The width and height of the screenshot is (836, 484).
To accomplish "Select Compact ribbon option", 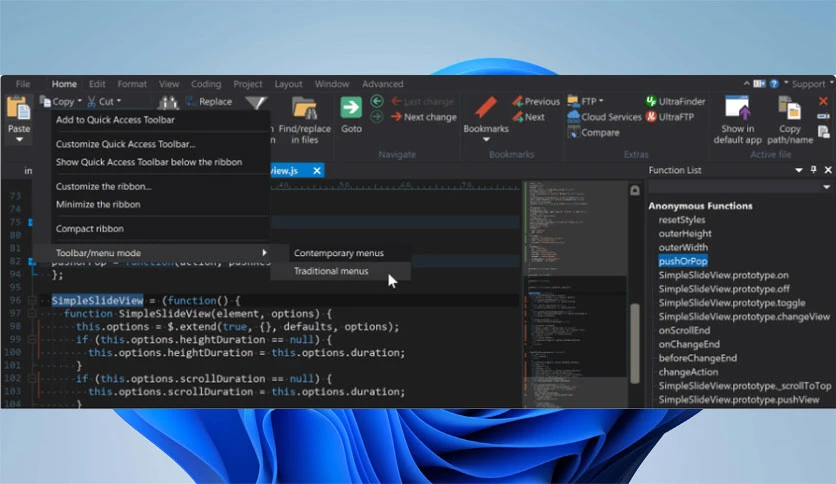I will pos(160,229).
